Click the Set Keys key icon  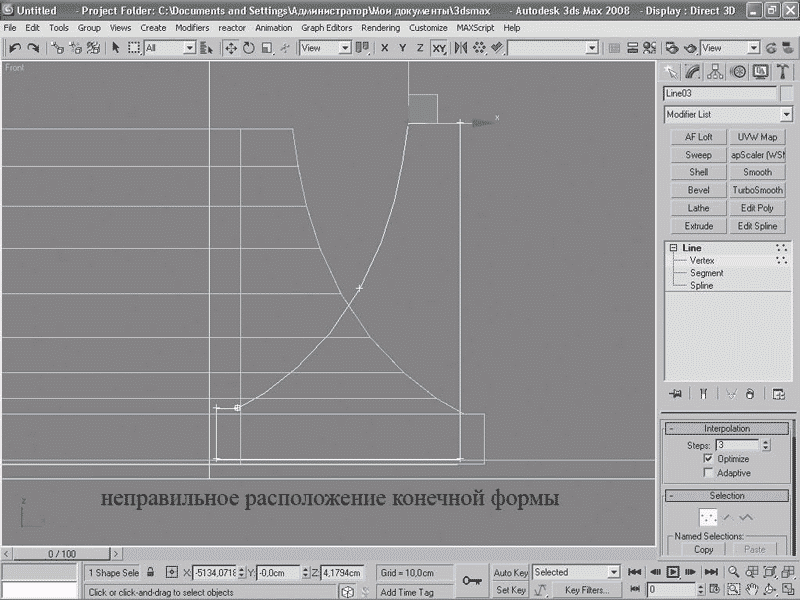tap(471, 580)
